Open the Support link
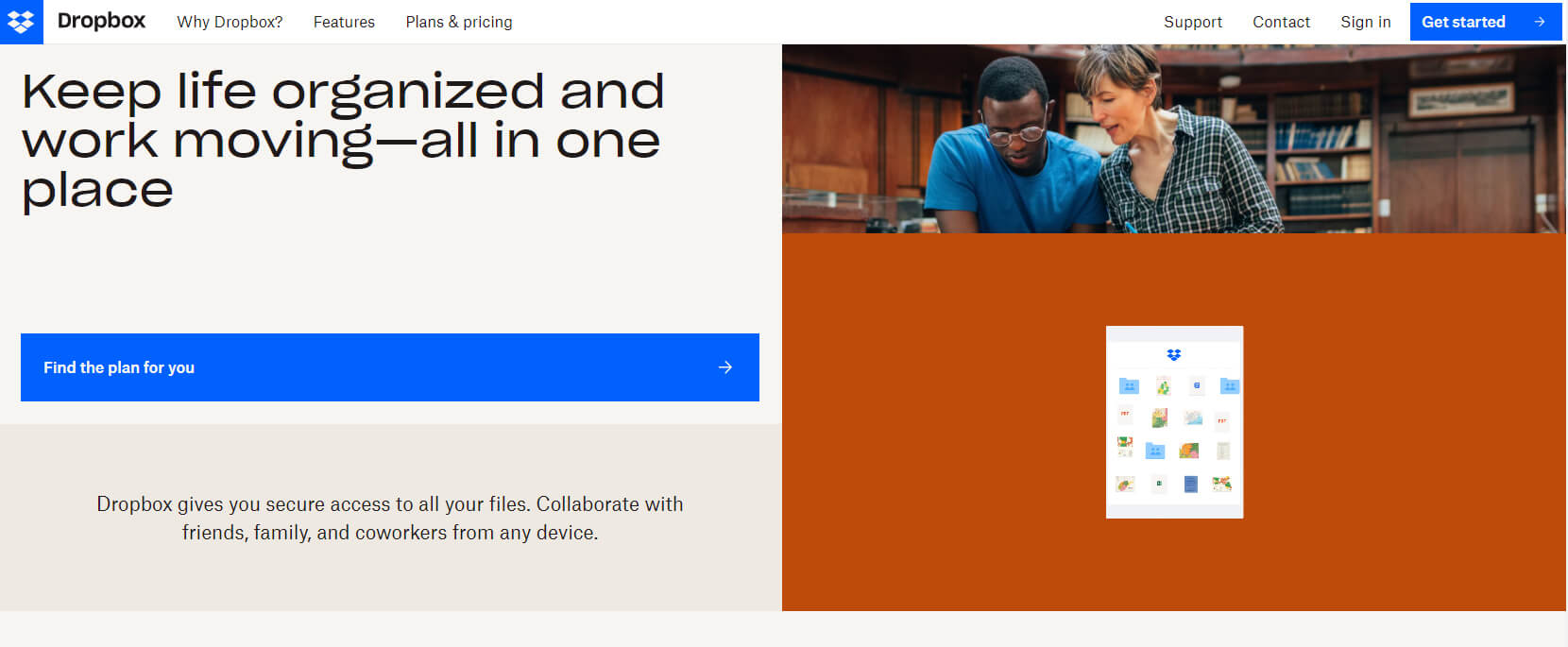 [x=1193, y=22]
